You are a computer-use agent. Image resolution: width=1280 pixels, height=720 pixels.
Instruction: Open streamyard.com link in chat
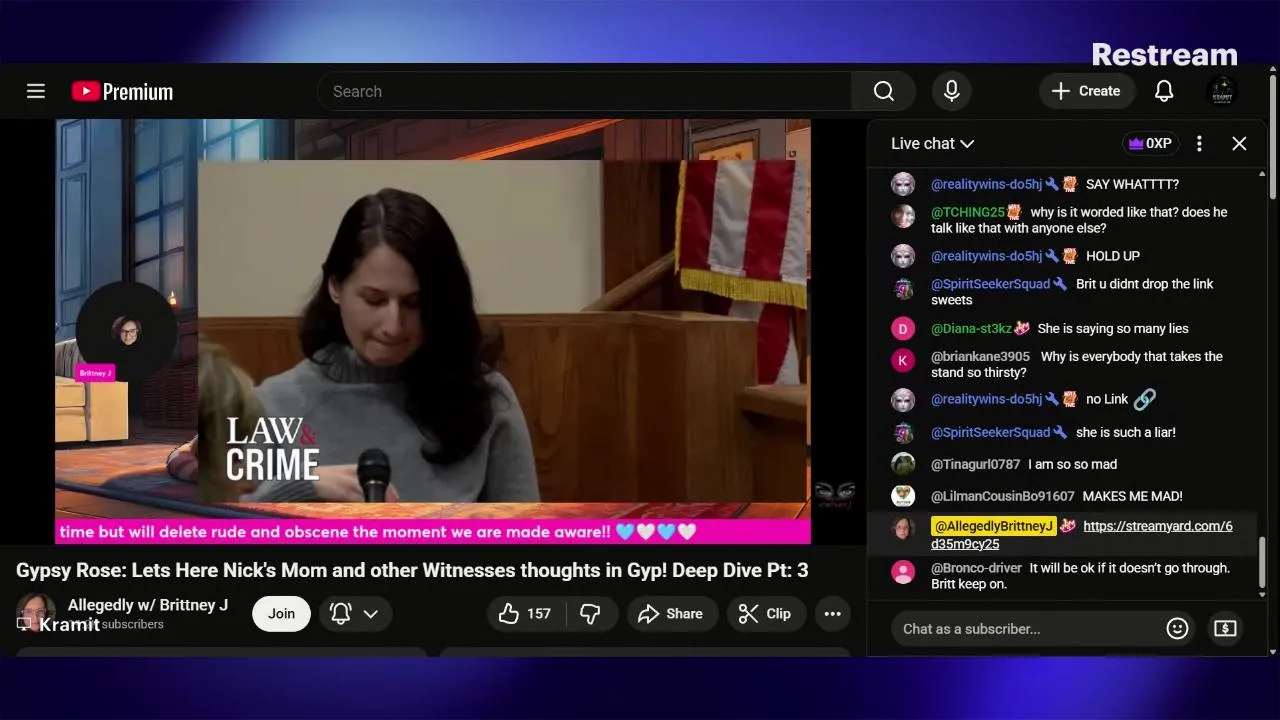coord(1082,535)
